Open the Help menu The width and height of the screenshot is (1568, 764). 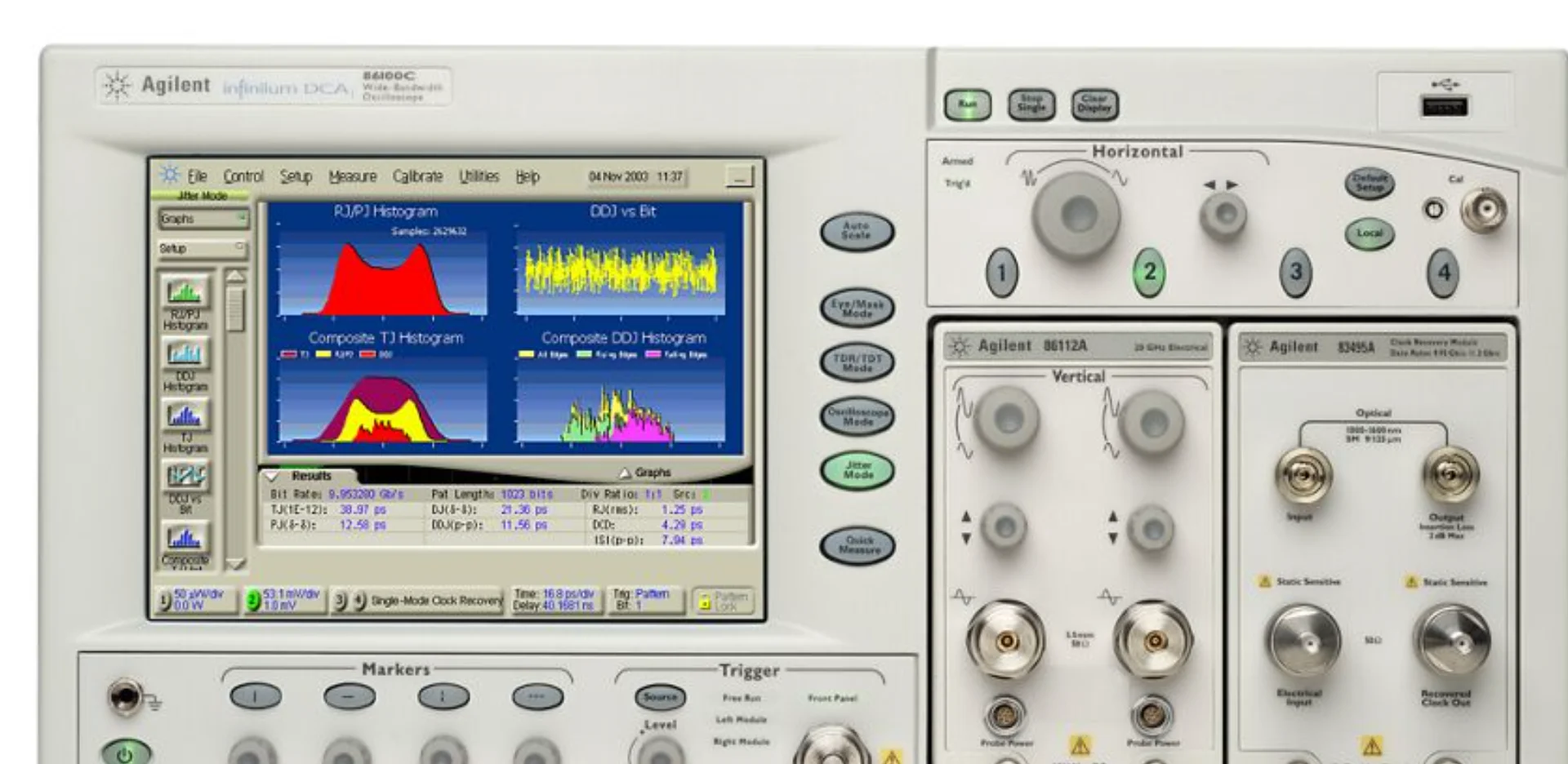(527, 176)
